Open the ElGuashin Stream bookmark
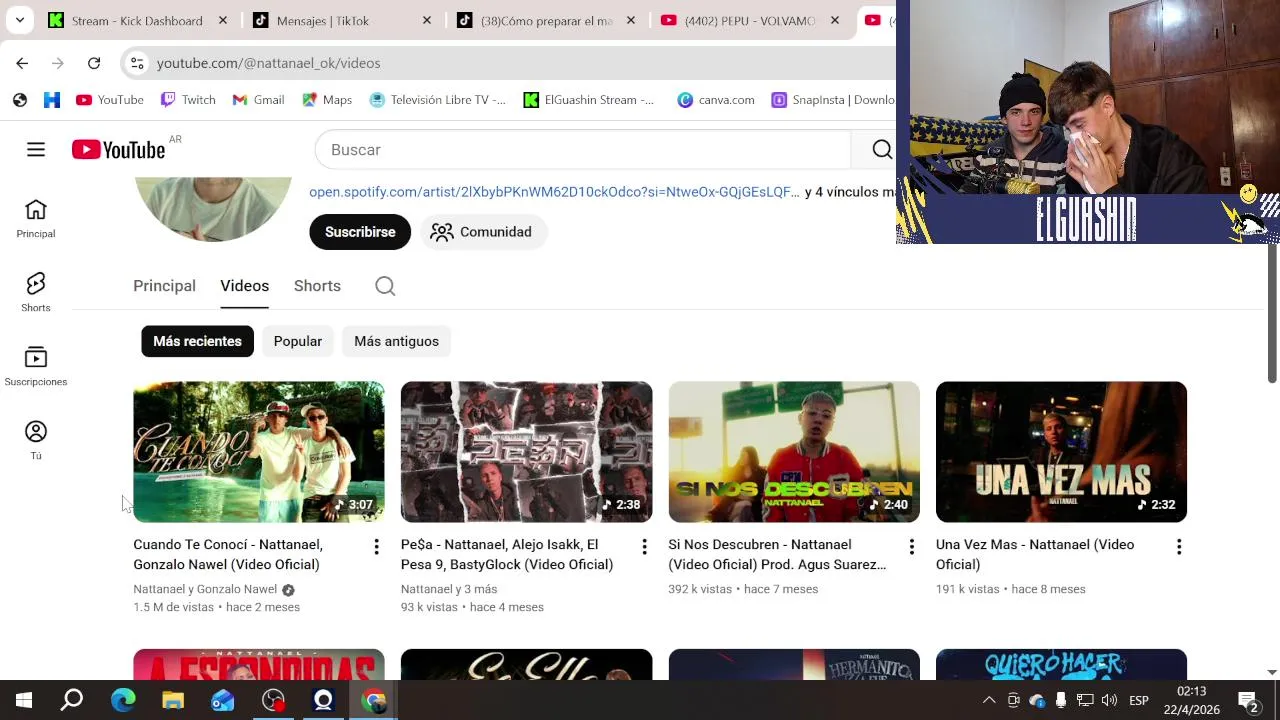Screen dimensions: 1280x720 tap(589, 100)
